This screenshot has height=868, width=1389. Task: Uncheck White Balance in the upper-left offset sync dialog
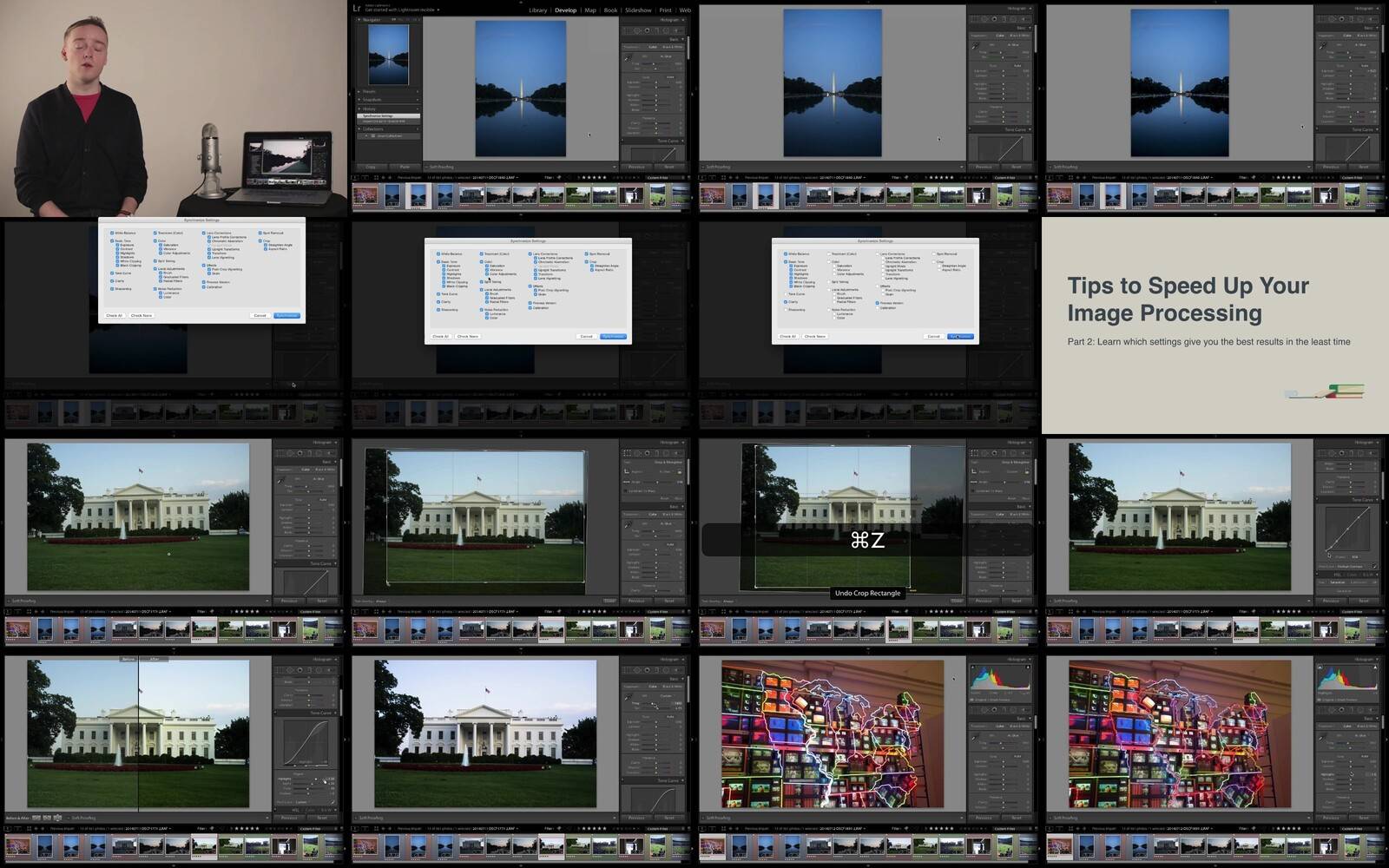[112, 233]
